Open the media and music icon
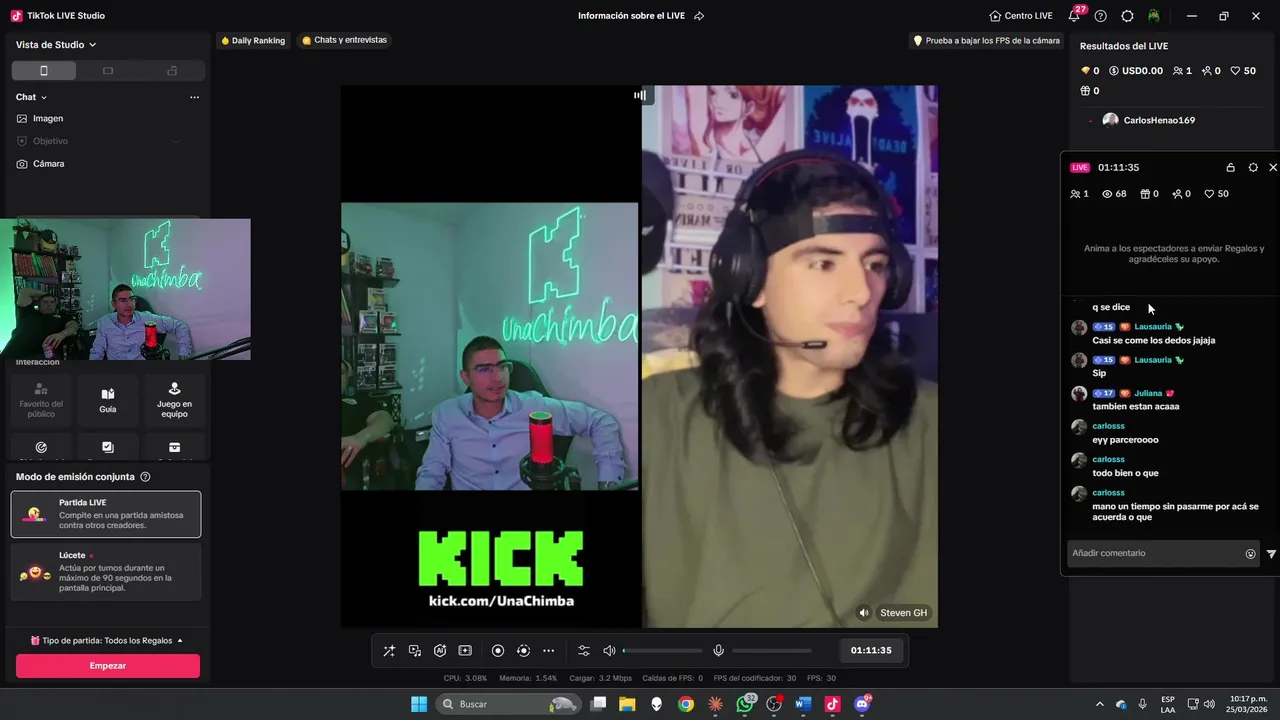 (x=414, y=651)
